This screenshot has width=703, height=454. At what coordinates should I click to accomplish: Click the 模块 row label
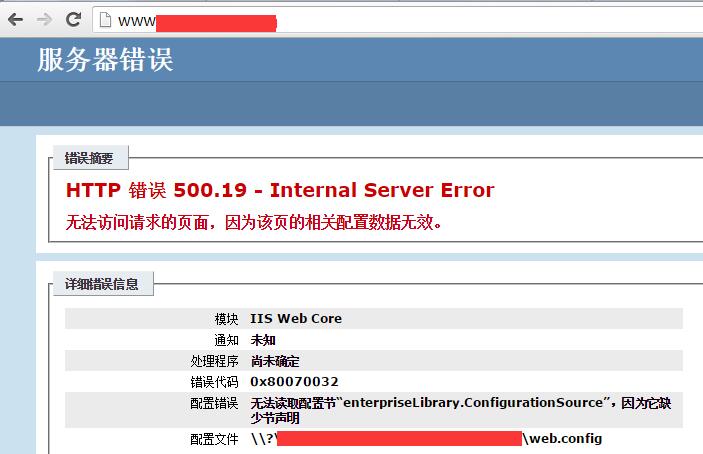[226, 319]
